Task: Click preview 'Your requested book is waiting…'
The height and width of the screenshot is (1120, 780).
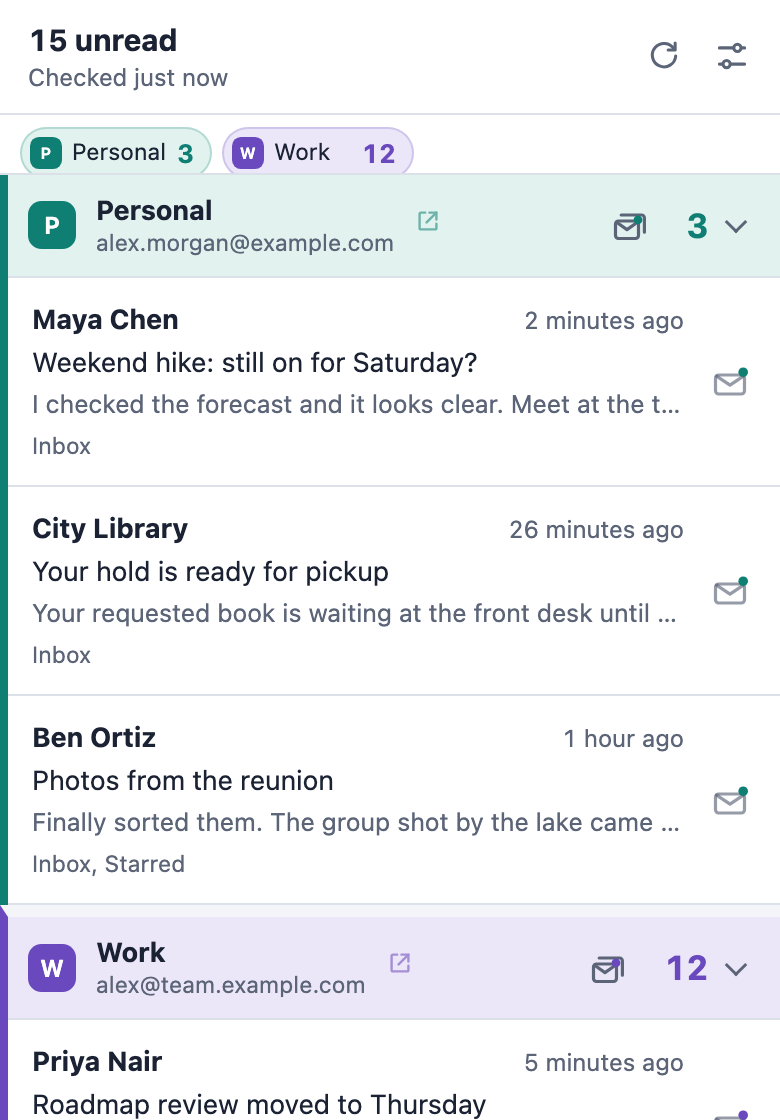Action: [x=355, y=614]
